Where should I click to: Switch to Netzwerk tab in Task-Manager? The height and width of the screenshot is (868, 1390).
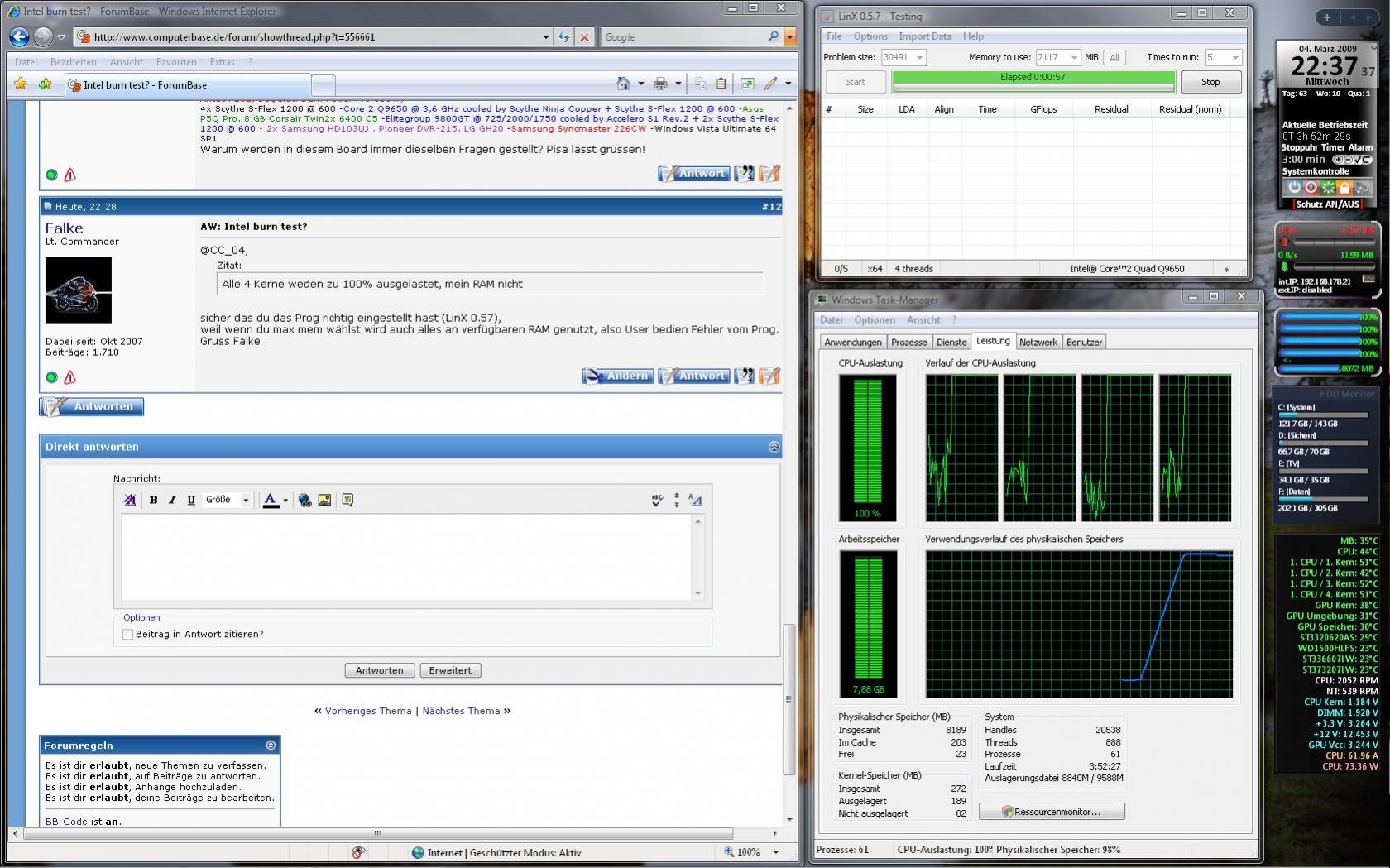pos(1038,342)
